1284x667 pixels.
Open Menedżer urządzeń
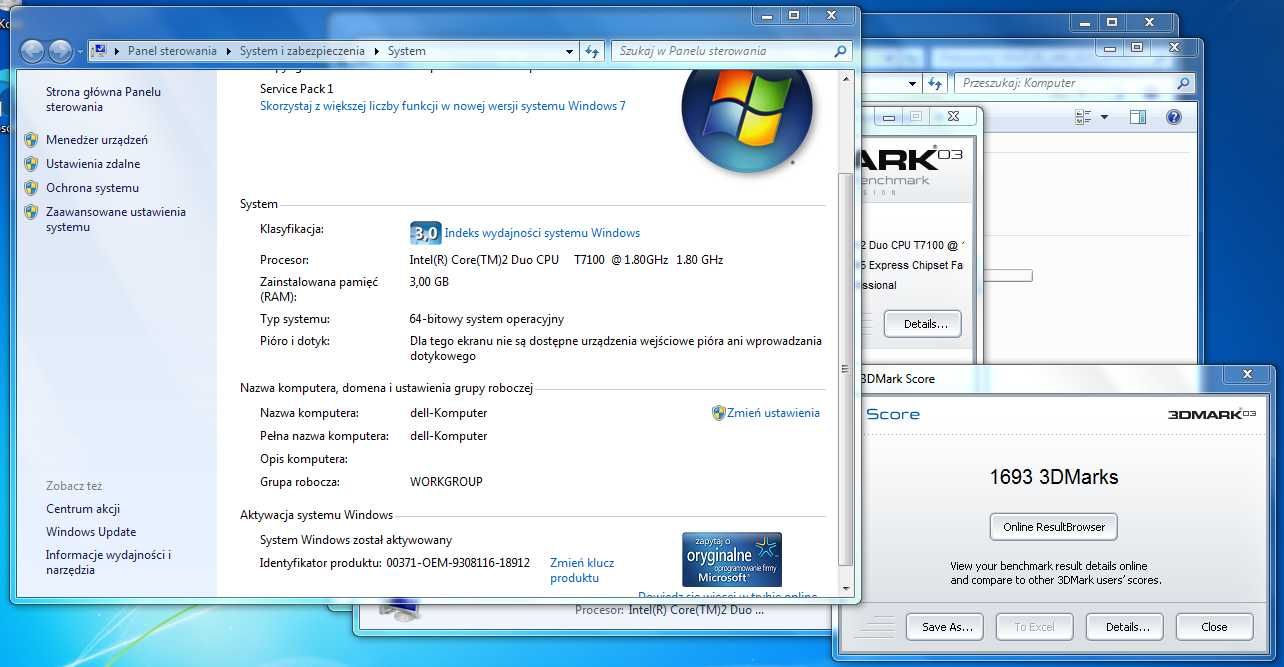click(97, 140)
